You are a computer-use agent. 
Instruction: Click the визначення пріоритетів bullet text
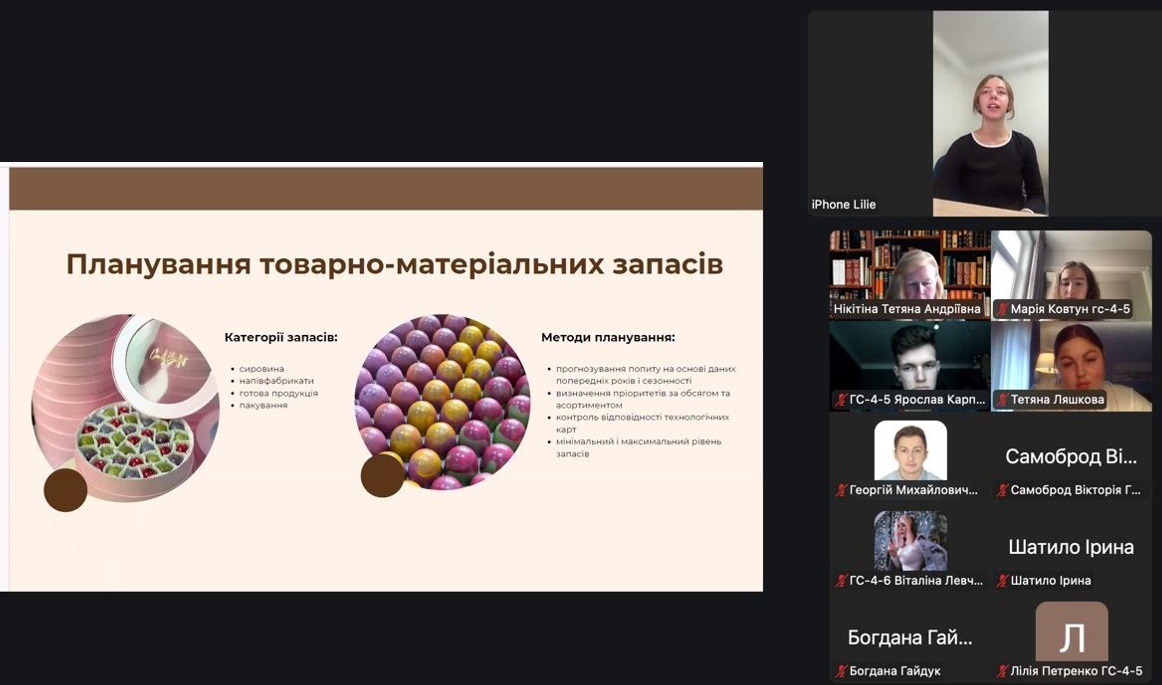tap(643, 399)
